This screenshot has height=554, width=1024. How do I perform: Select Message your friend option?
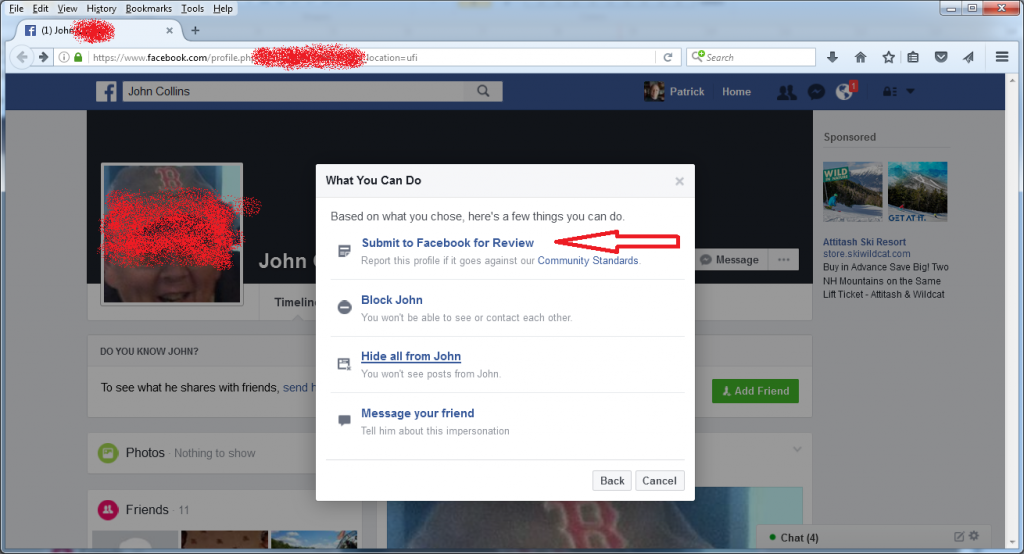417,413
